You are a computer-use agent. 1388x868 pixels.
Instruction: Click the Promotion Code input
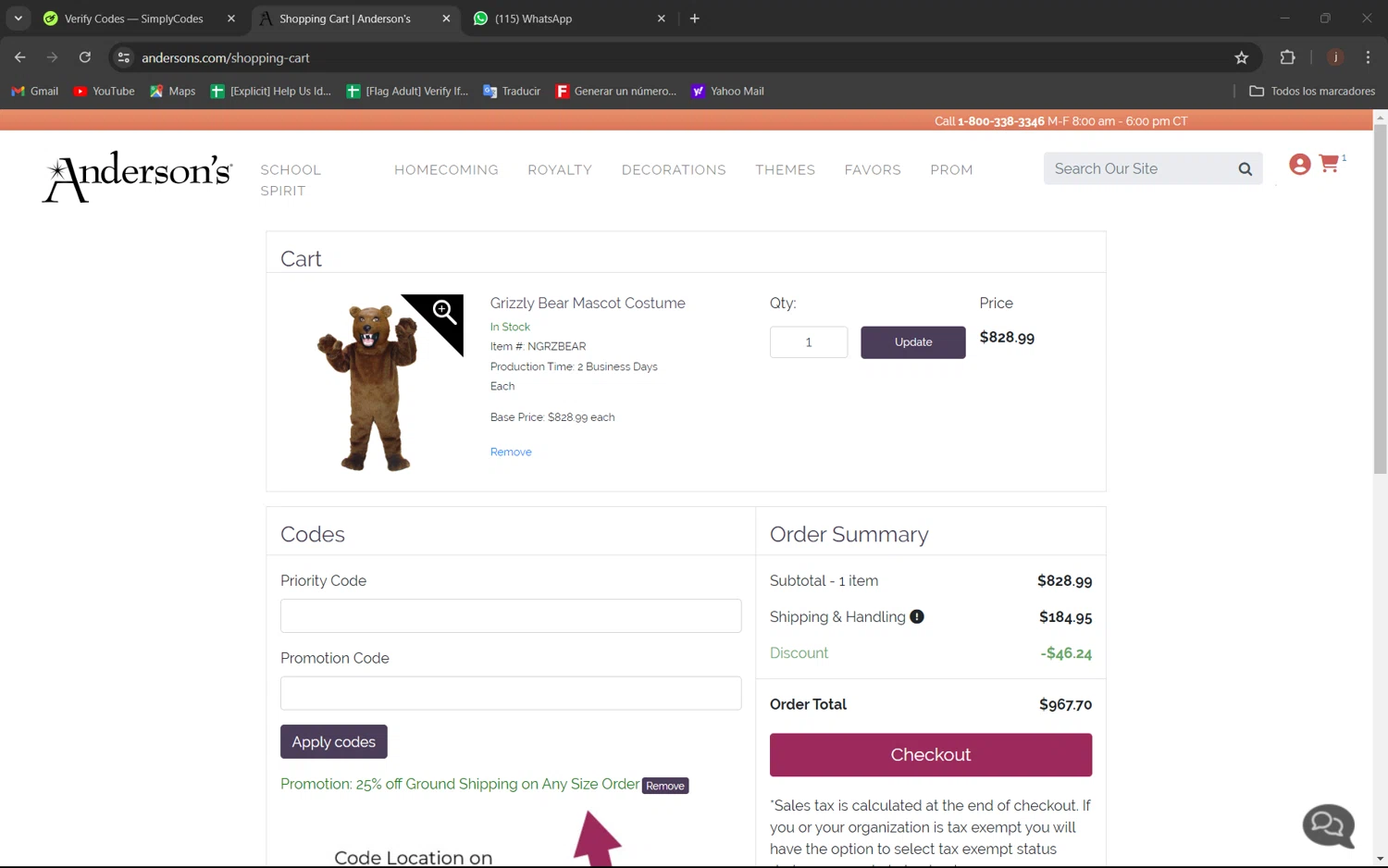tap(511, 693)
